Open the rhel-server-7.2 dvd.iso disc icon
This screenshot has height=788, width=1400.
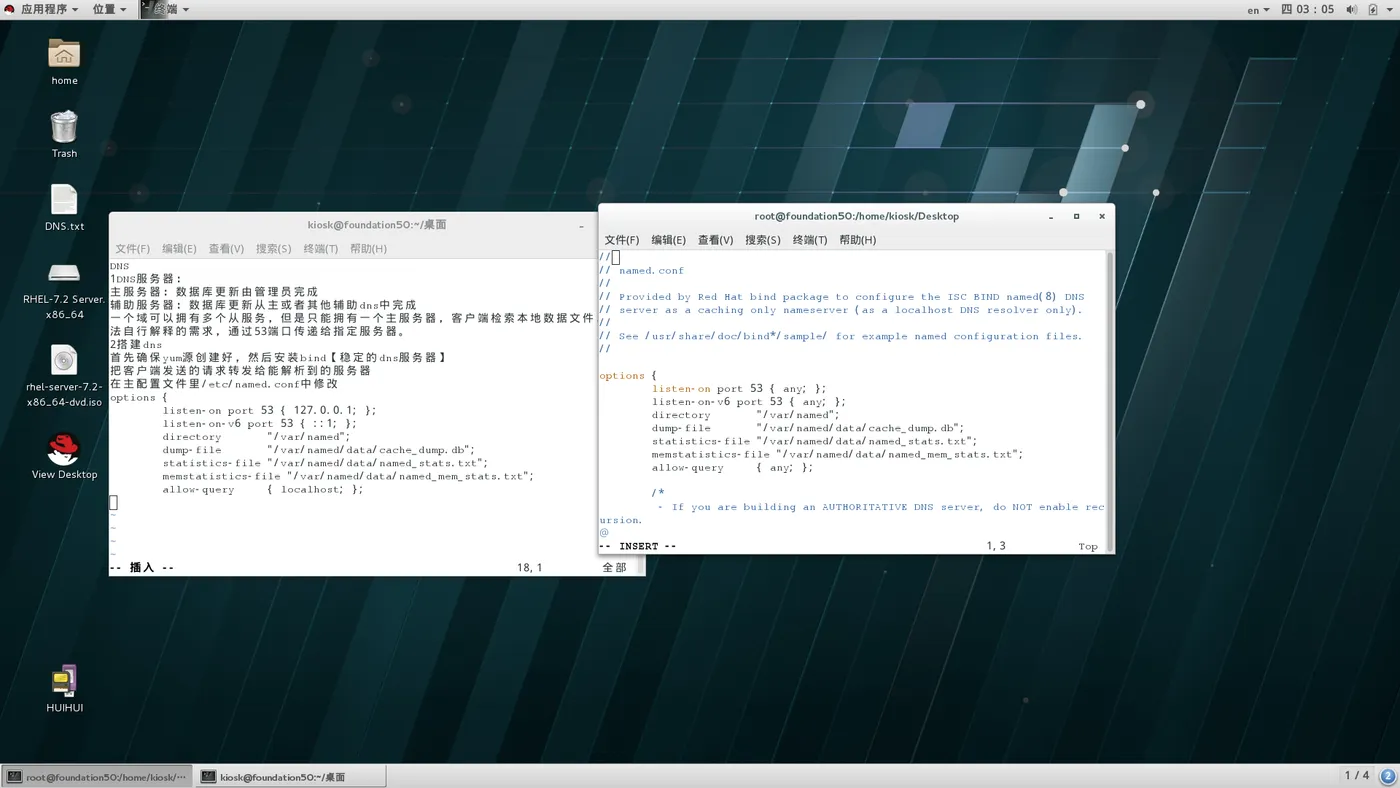pos(64,360)
